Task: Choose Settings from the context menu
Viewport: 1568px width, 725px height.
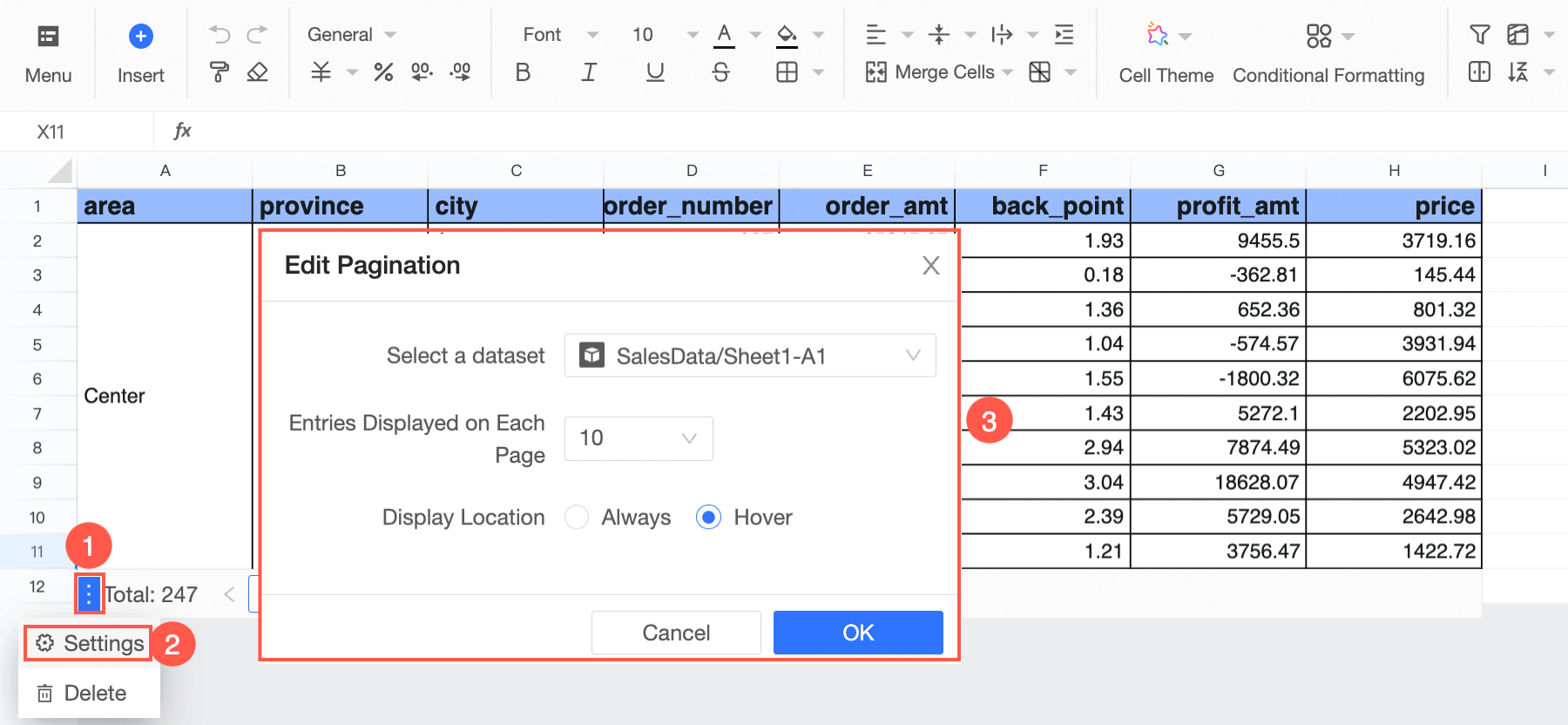Action: click(x=89, y=643)
